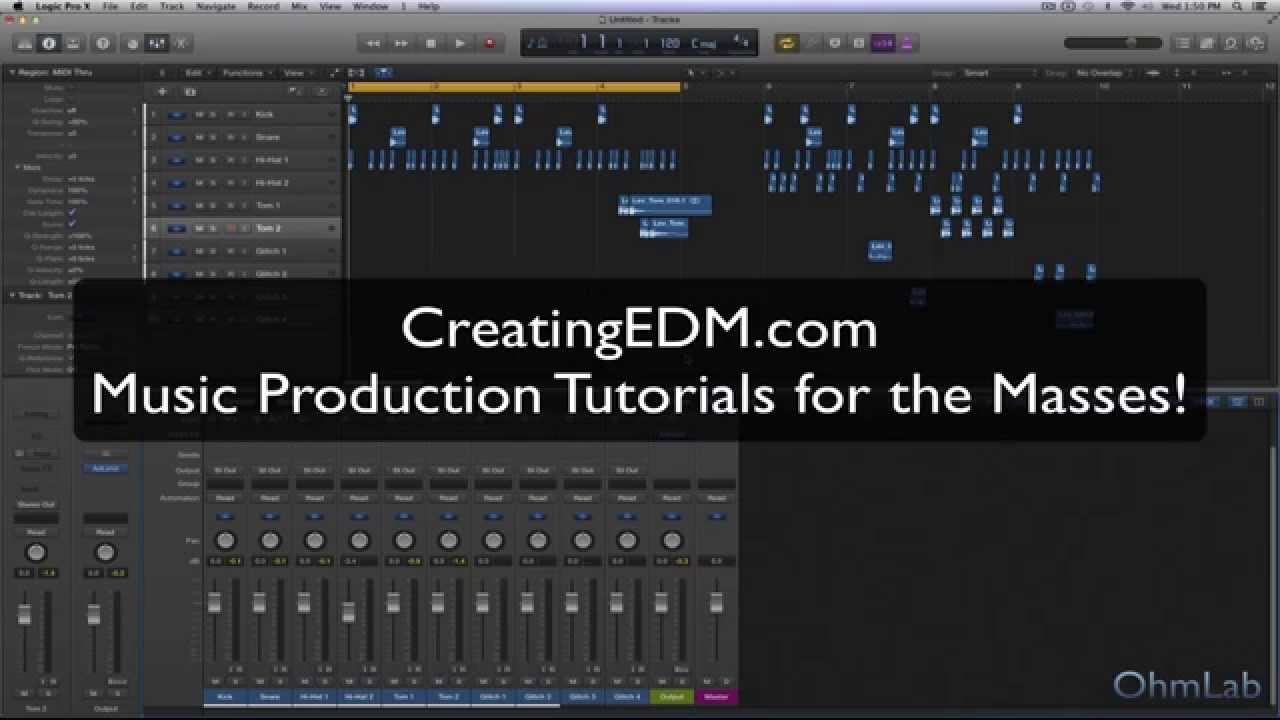Click the Kick channel pan knob
The image size is (1280, 720).
coord(225,541)
